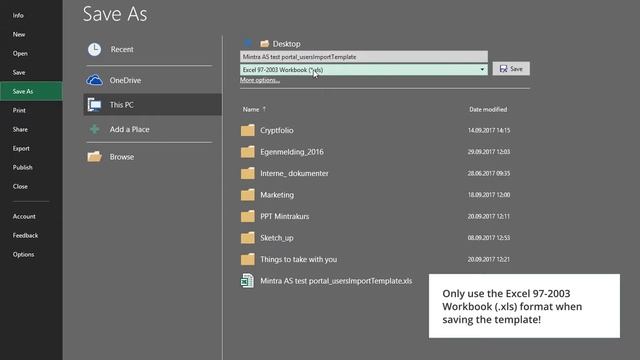Open the Marketing folder name

click(x=277, y=195)
